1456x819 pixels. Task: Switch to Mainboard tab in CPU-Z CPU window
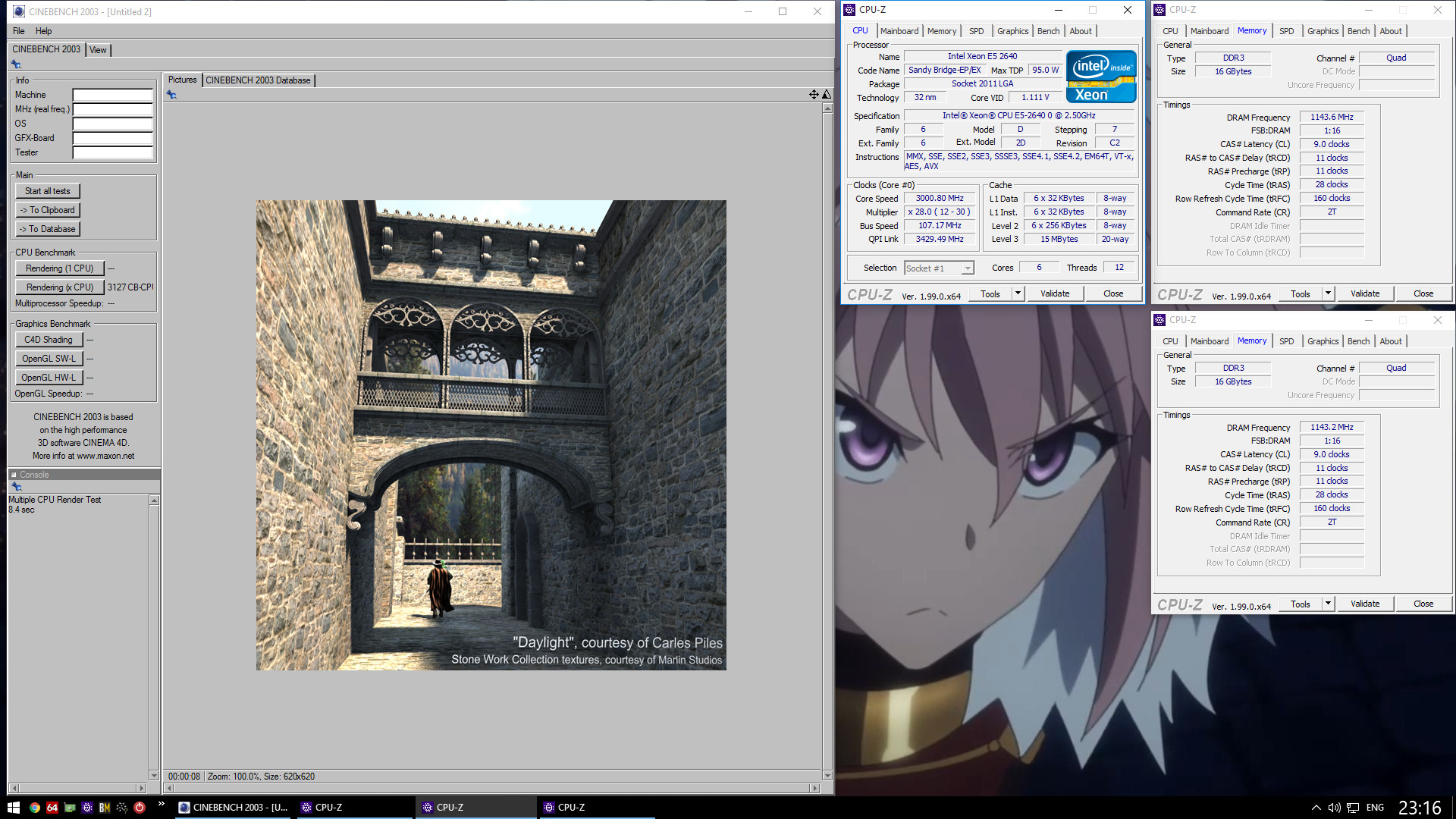(899, 31)
